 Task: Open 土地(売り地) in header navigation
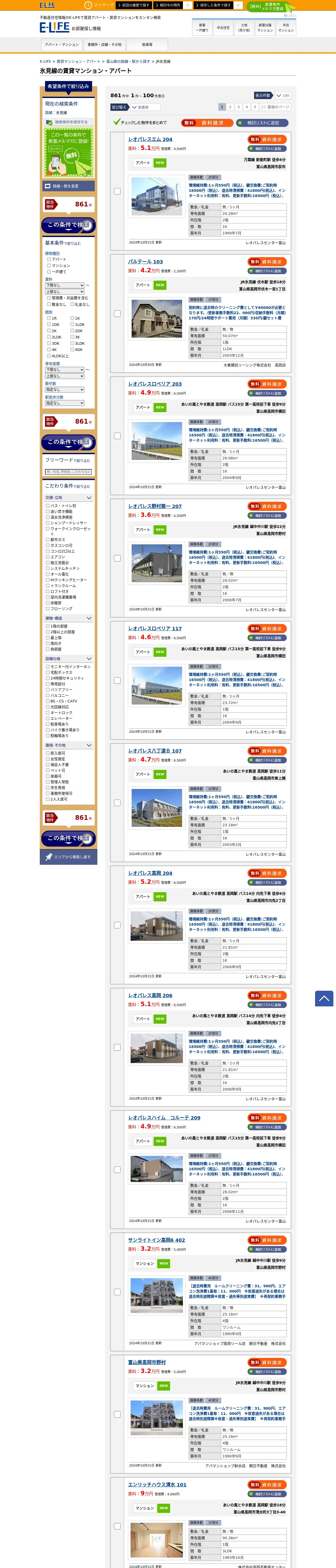coord(244,27)
